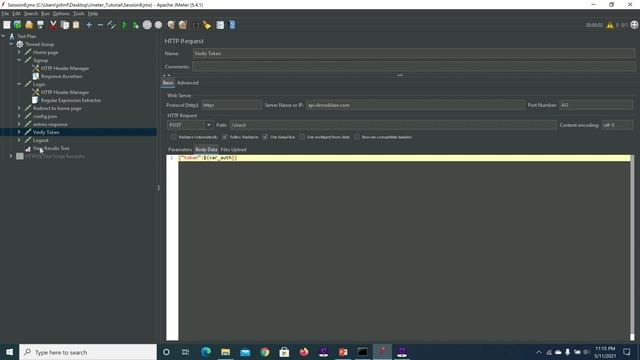This screenshot has width=640, height=360.
Task: Click the Toggle enable/disable toolbar icon
Action: (x=111, y=25)
